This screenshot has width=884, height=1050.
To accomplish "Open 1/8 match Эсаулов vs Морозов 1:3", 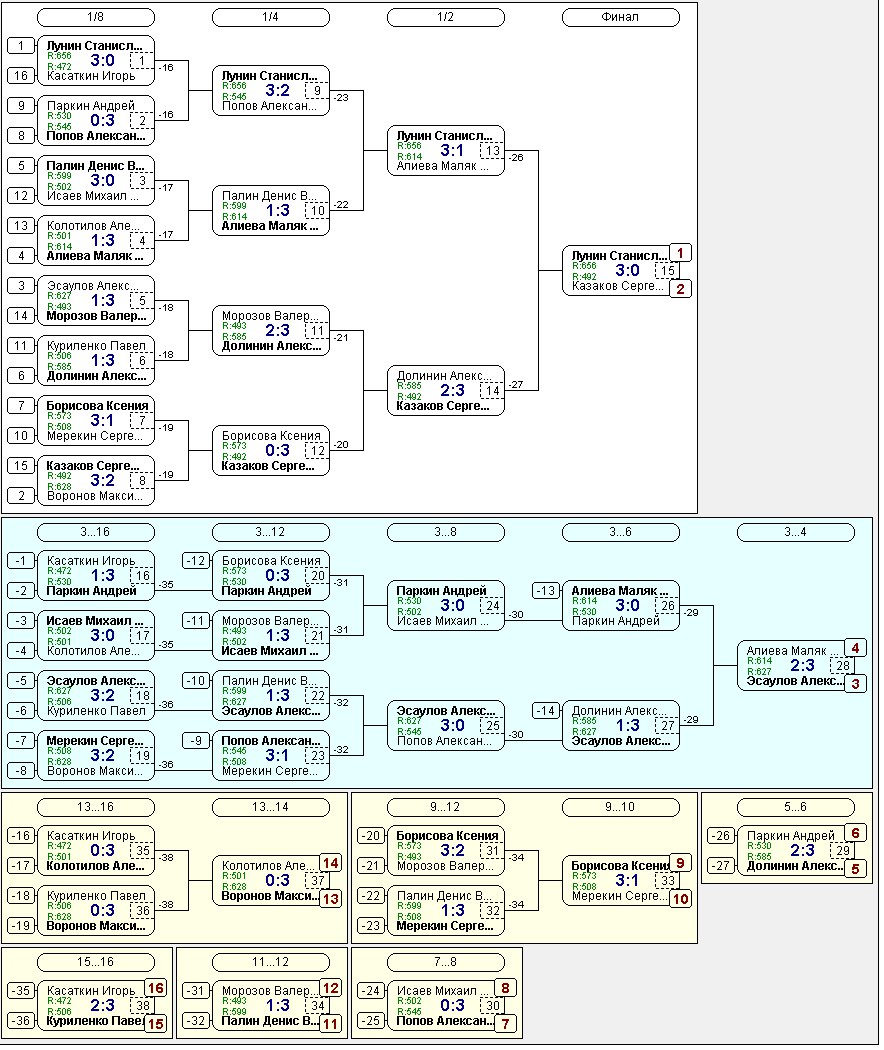I will (x=96, y=301).
